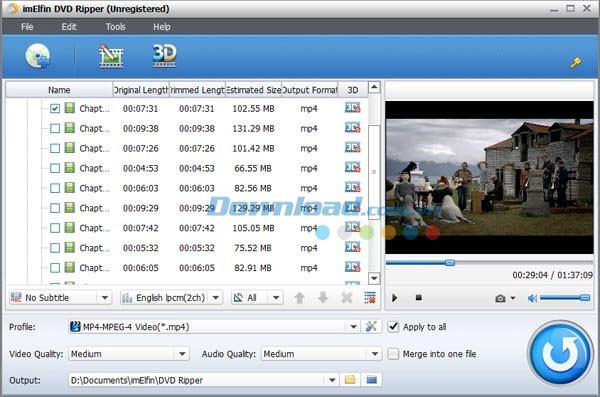Click the video seek slider handle
This screenshot has height=397, width=600.
(450, 263)
